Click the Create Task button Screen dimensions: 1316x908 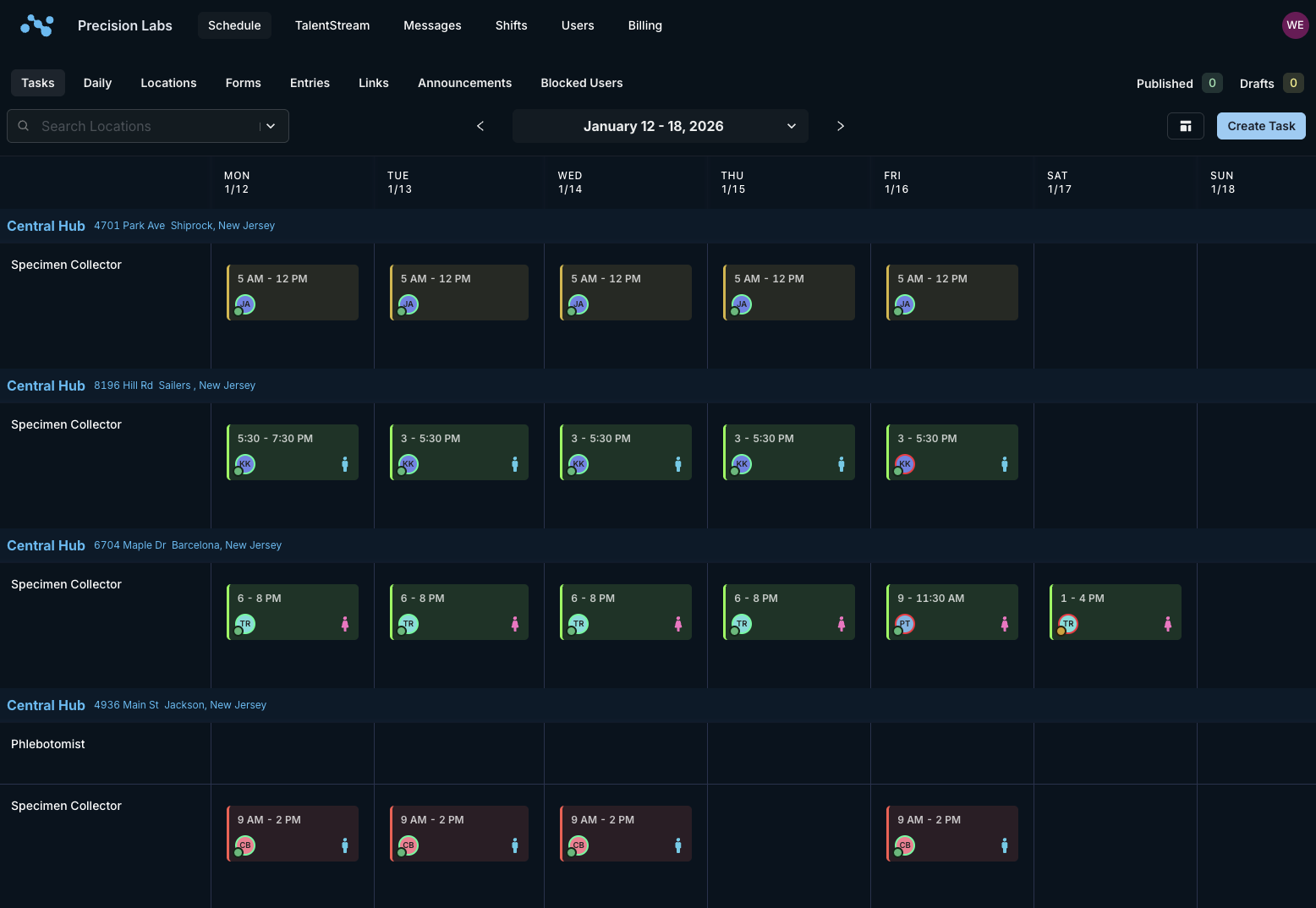pos(1261,125)
